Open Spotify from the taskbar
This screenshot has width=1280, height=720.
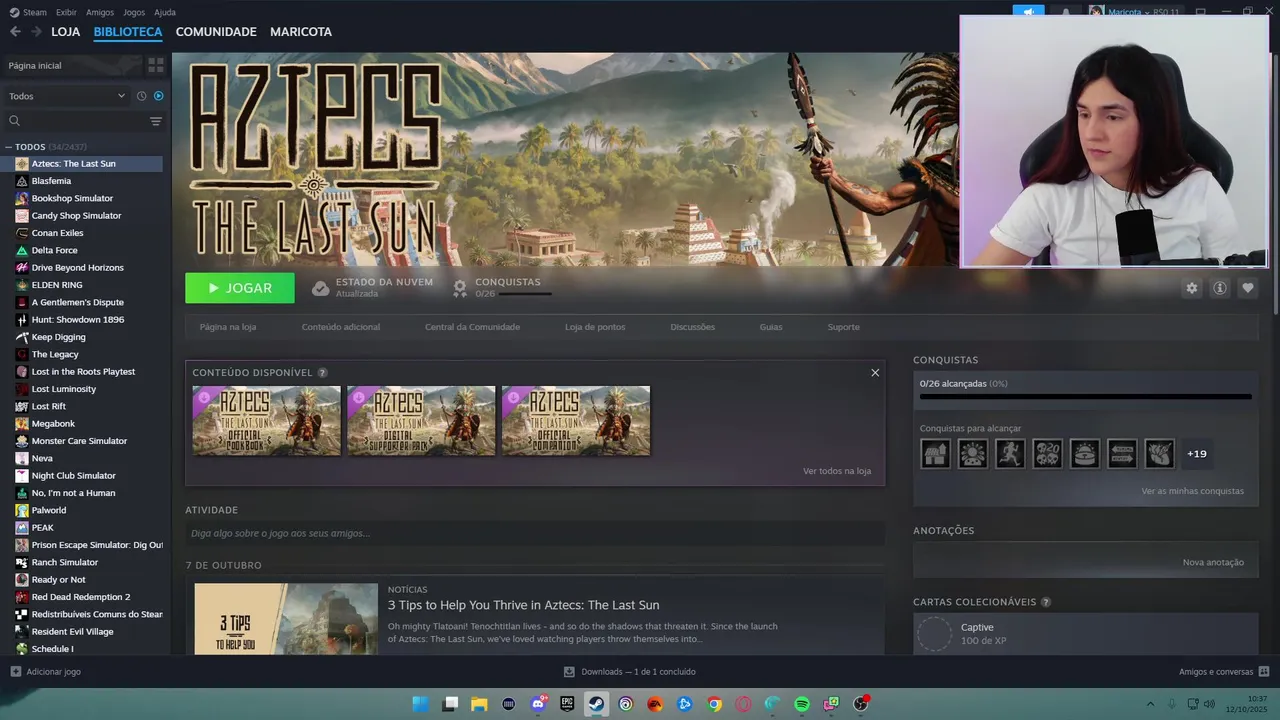coord(802,704)
